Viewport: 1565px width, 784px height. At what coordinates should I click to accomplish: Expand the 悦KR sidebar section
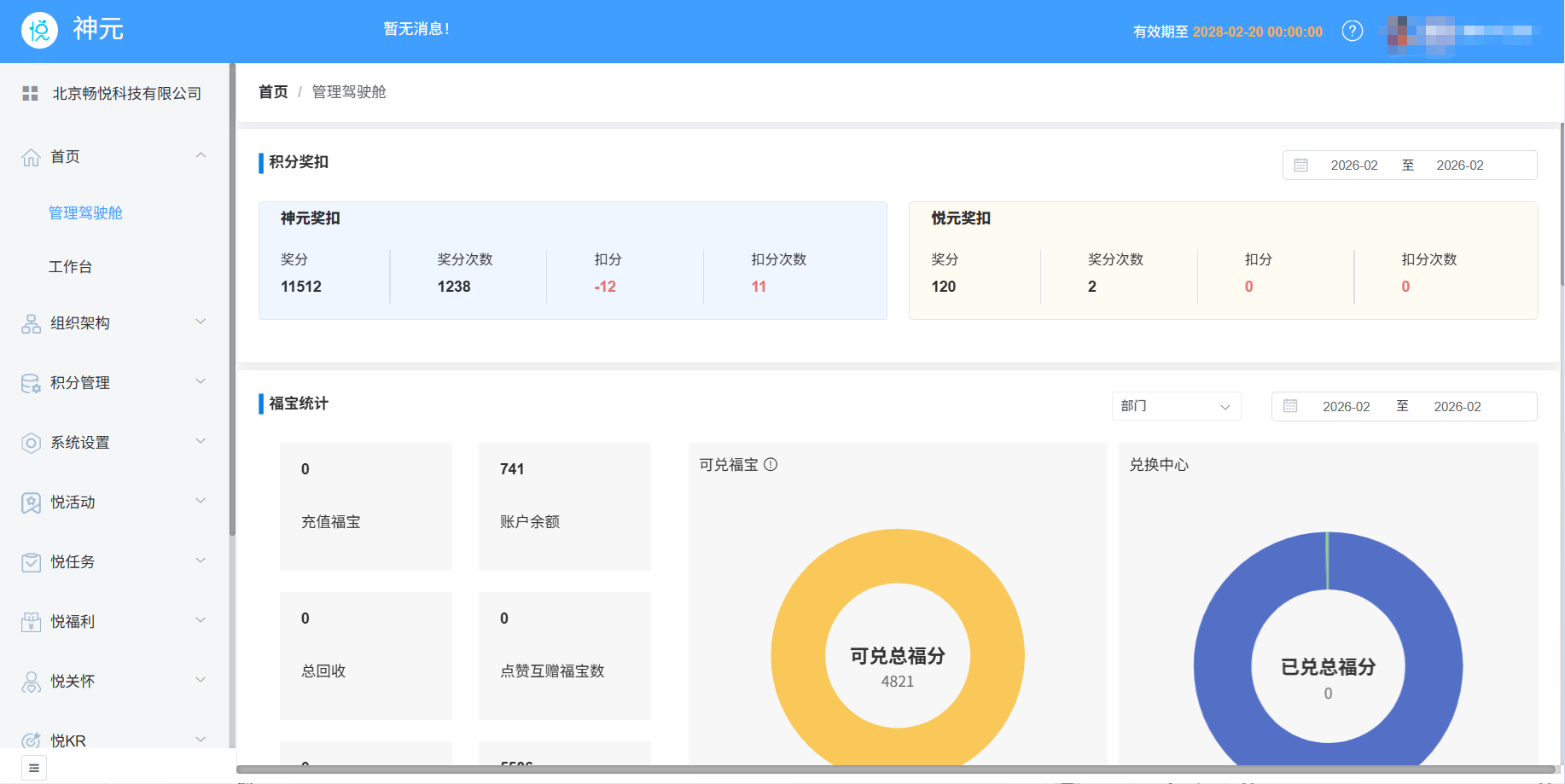click(201, 740)
